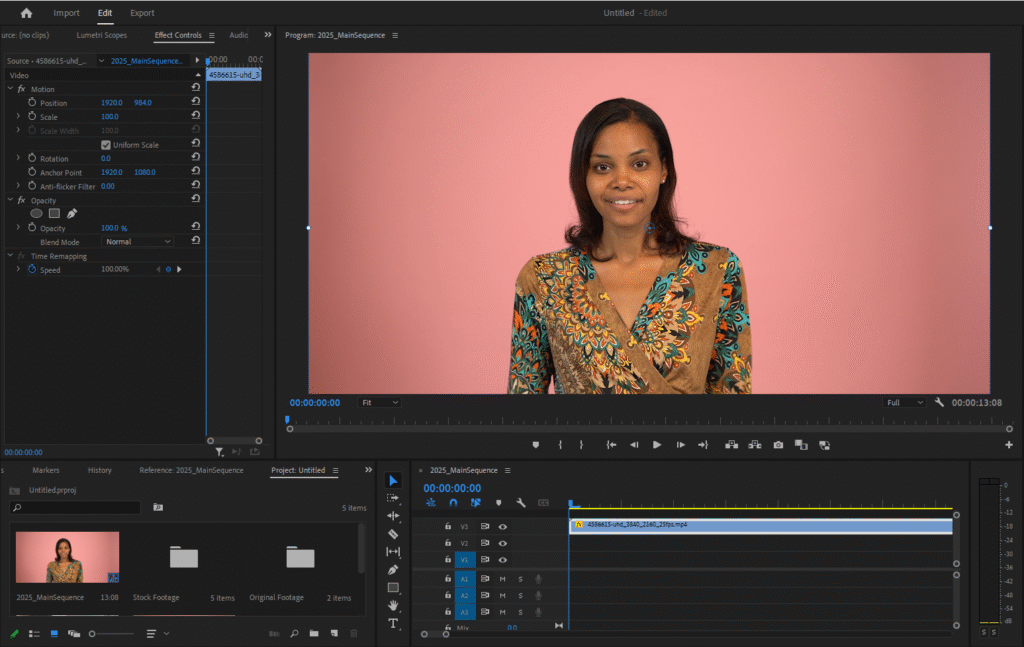This screenshot has width=1024, height=647.
Task: Select the Selection tool arrow
Action: coord(393,481)
